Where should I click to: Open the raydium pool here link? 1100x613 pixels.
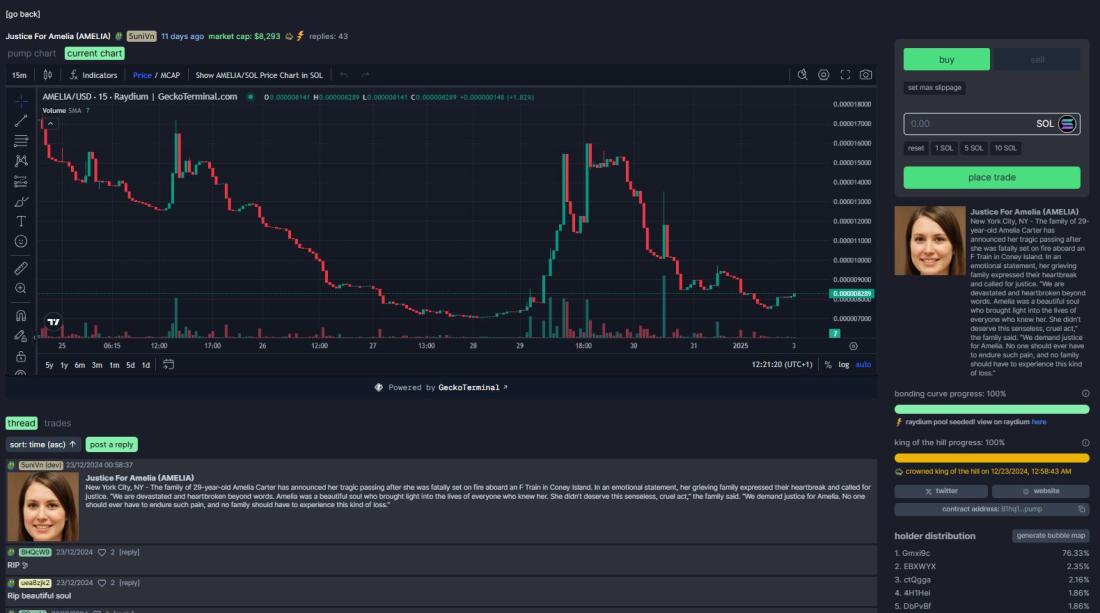[1039, 422]
